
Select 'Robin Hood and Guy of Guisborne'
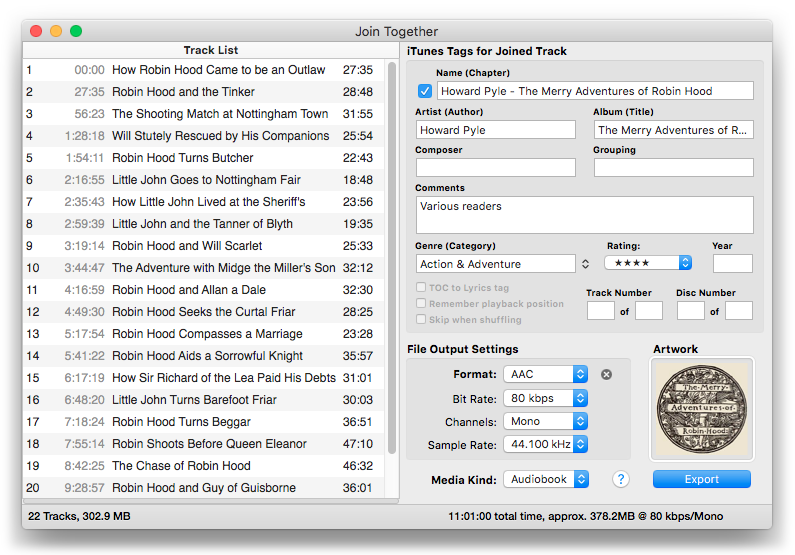[x=203, y=488]
